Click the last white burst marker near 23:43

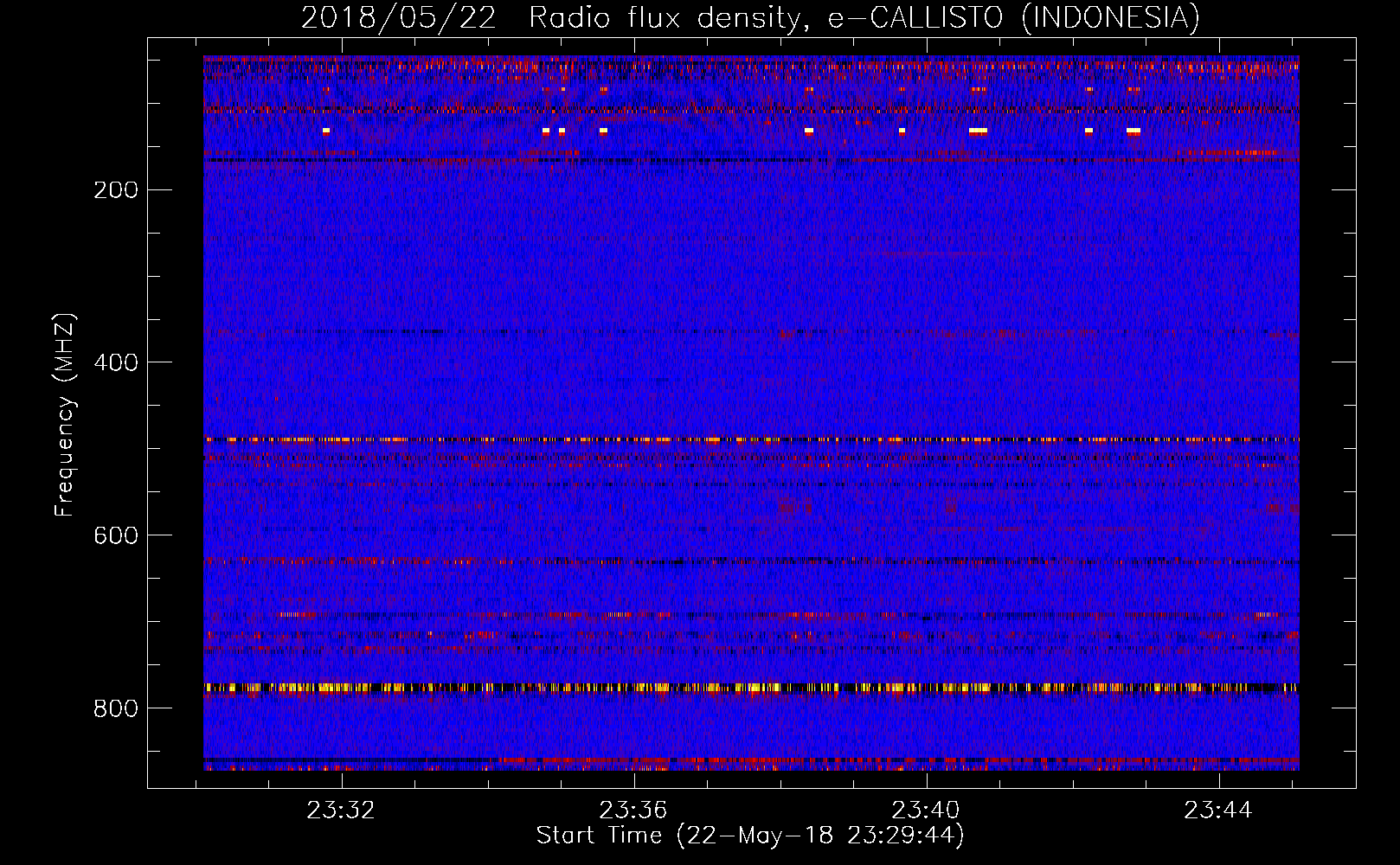click(x=1133, y=131)
